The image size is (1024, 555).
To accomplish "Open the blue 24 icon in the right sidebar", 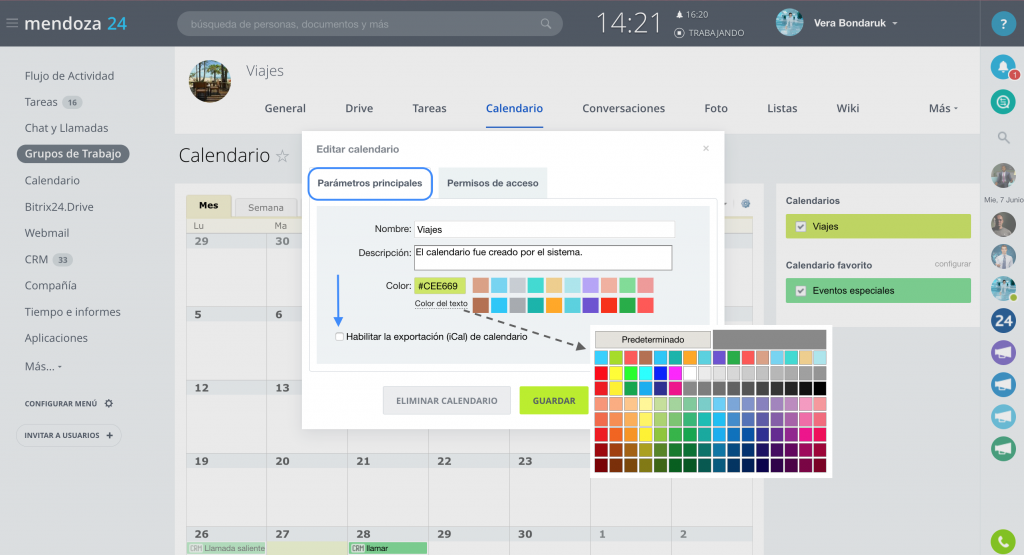I will (1003, 320).
